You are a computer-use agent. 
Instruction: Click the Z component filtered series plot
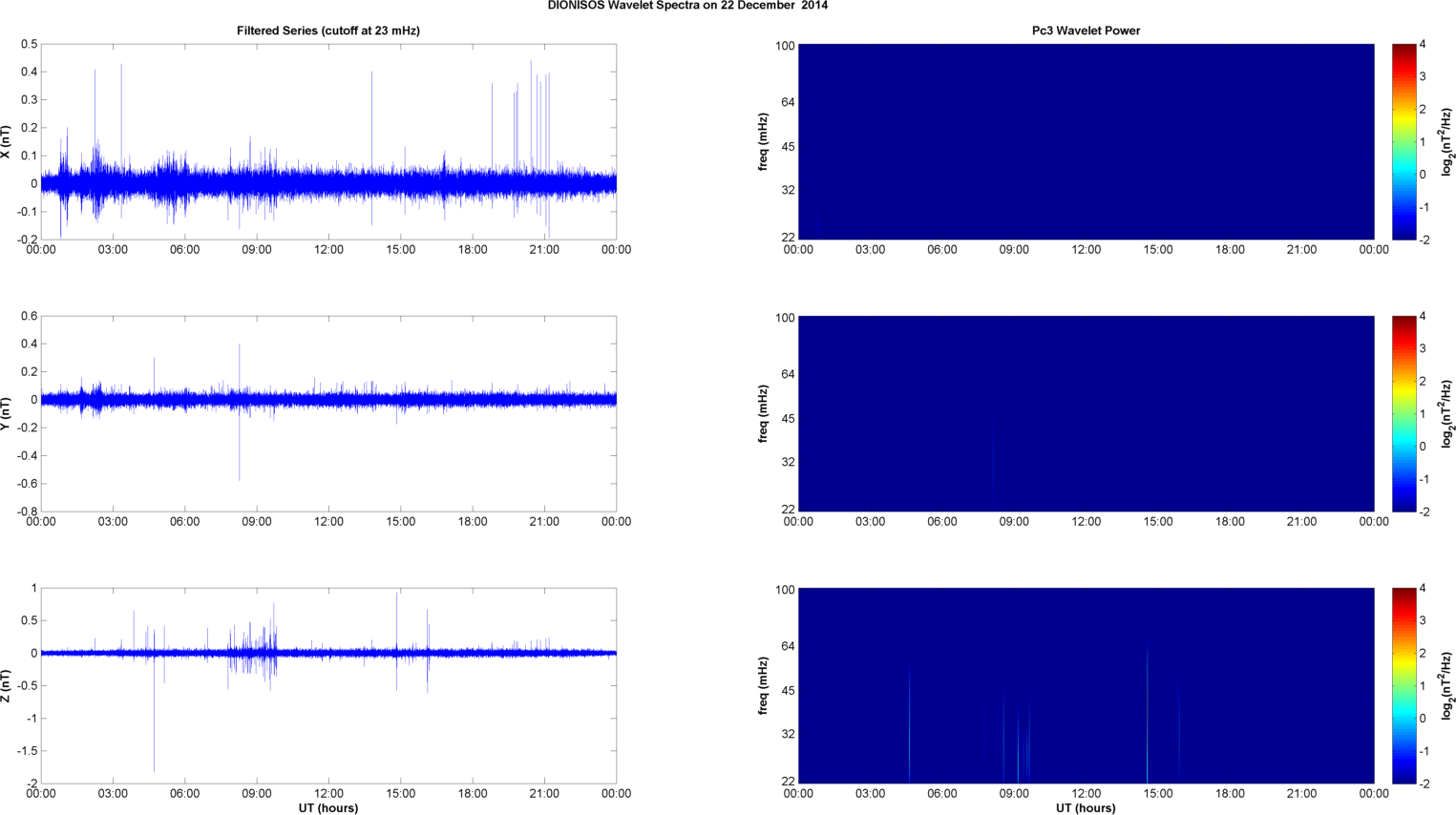[x=328, y=686]
